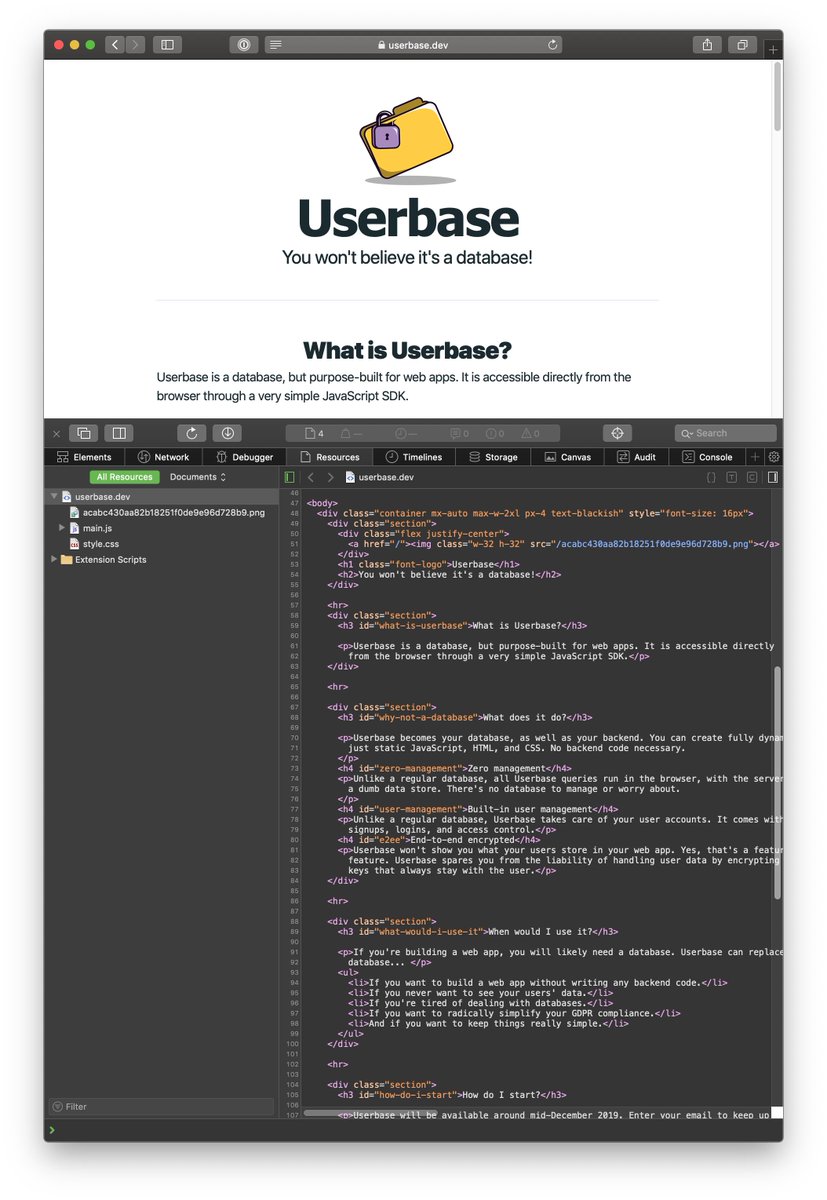The width and height of the screenshot is (827, 1200).
Task: Click the resource count dashboard indicator
Action: [x=315, y=434]
